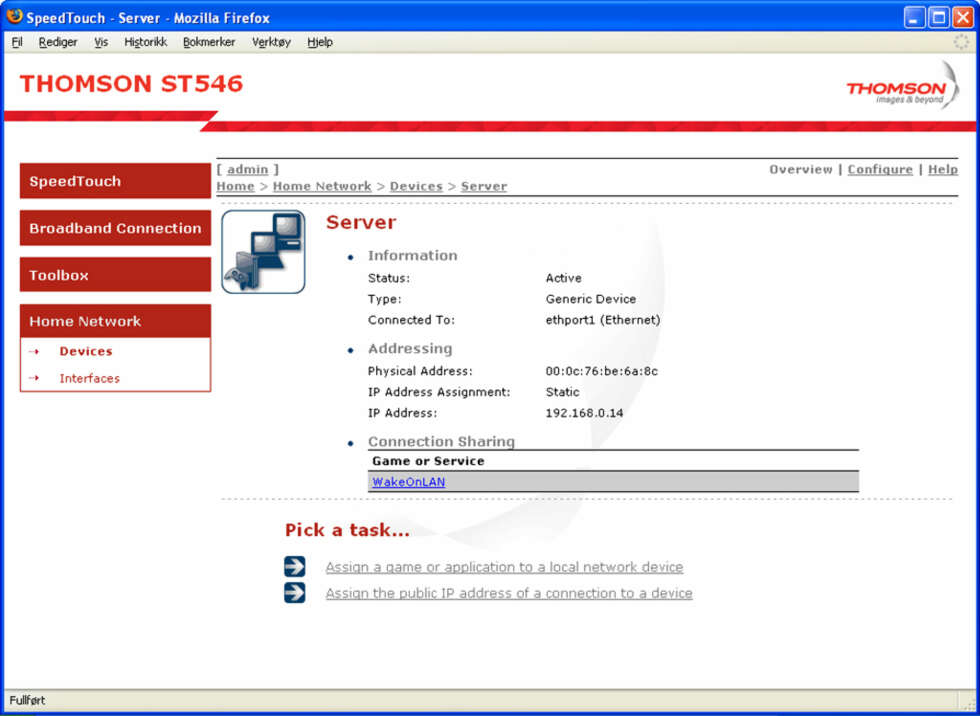Click the Static assignment value

(x=562, y=392)
